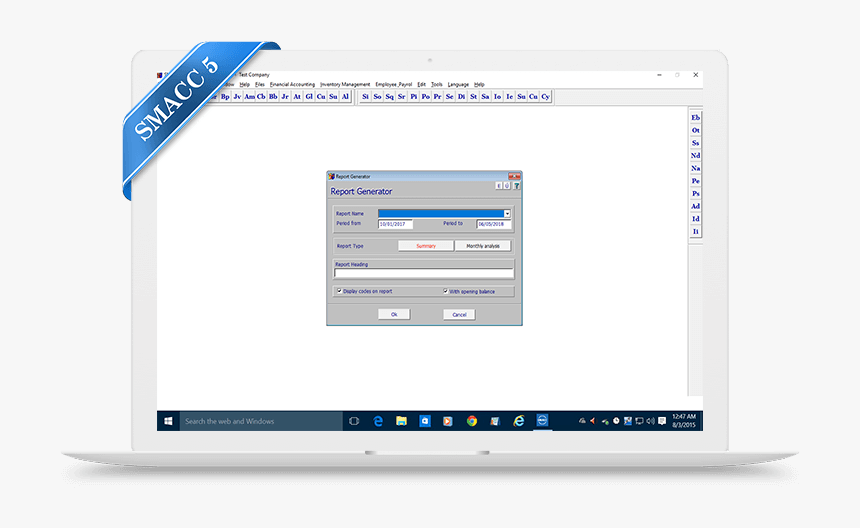Open the Tools menu

point(437,84)
